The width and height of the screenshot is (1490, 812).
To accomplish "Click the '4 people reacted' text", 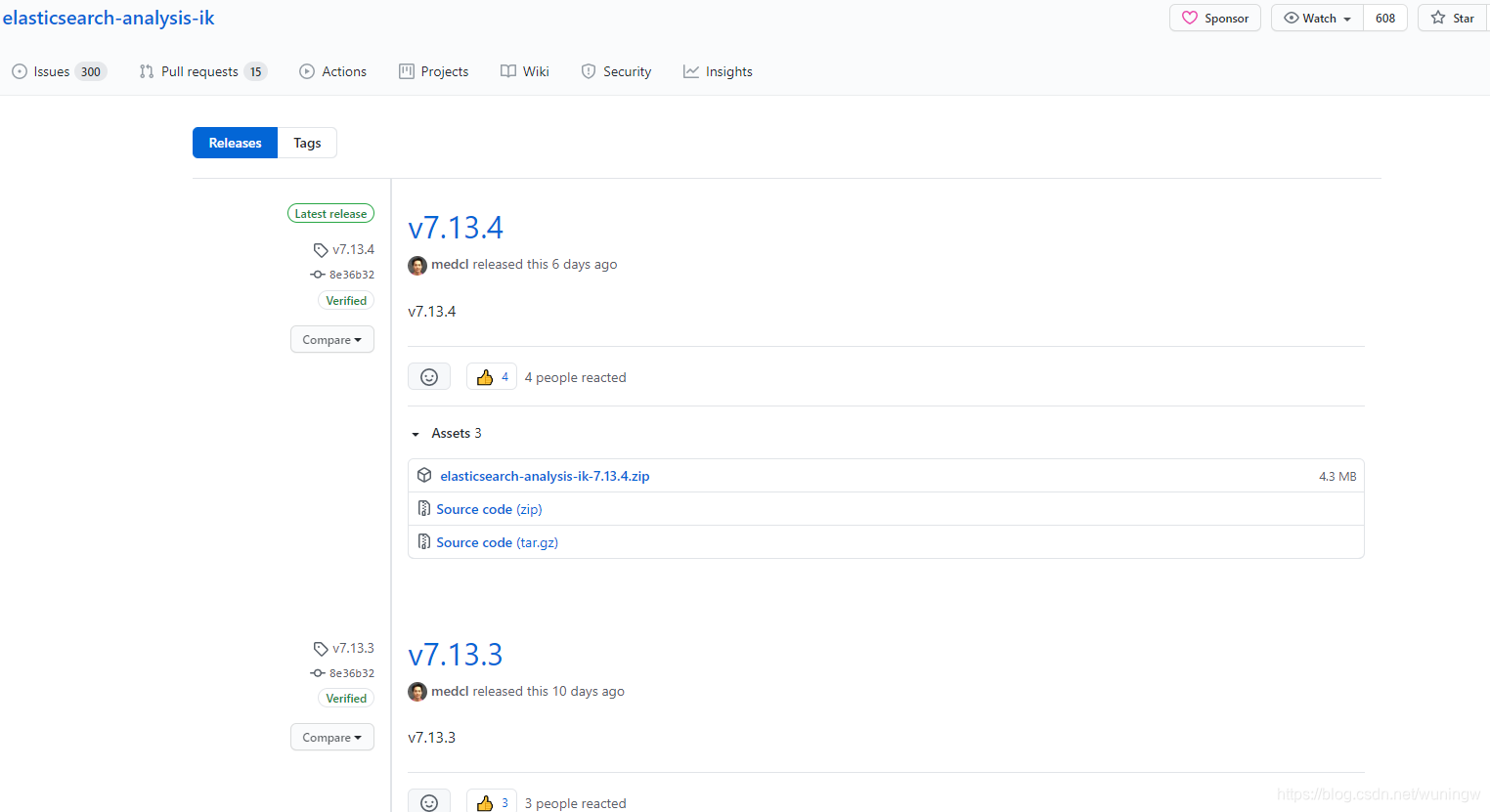I will (575, 377).
